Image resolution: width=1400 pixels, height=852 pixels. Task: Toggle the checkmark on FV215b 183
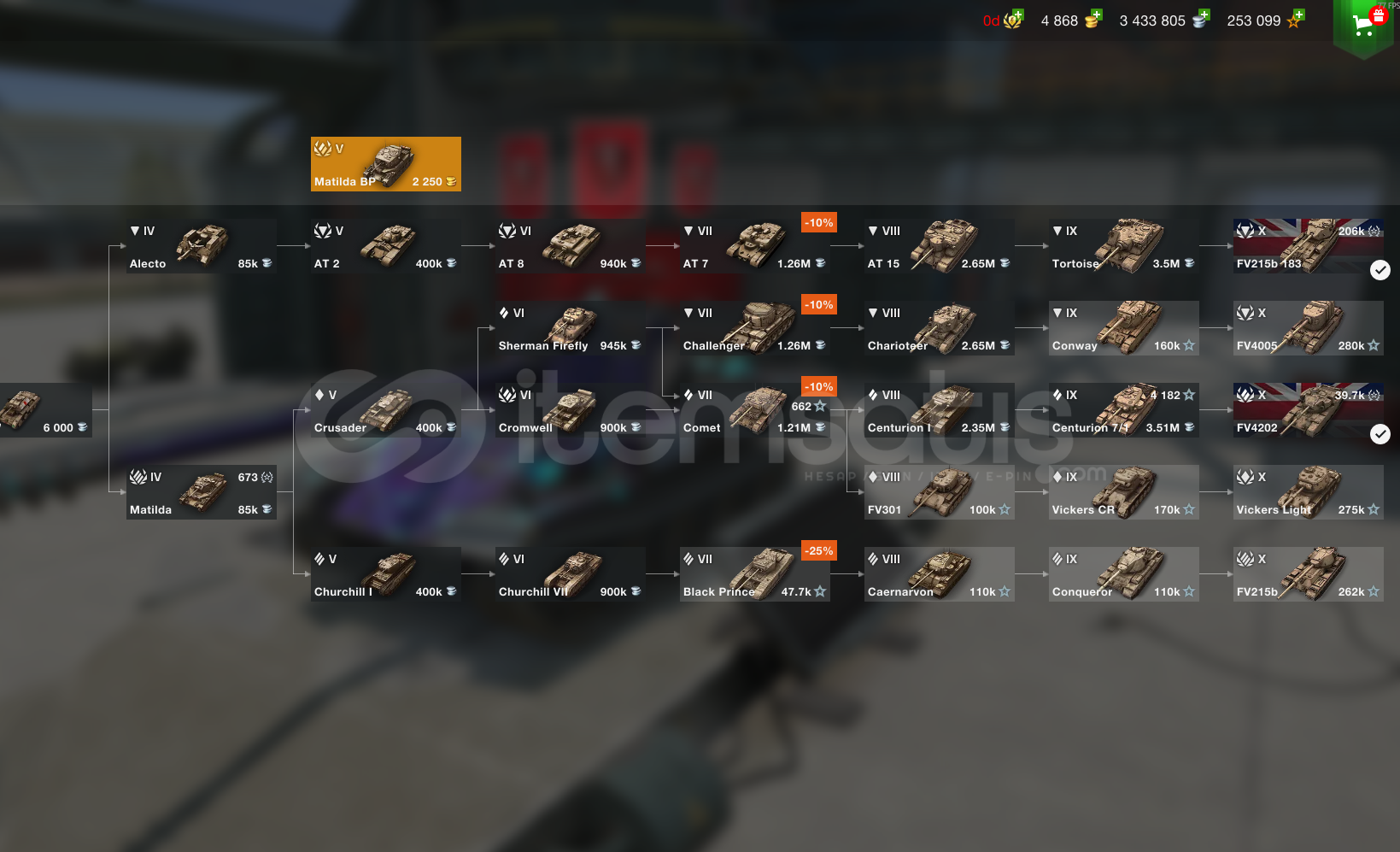pyautogui.click(x=1380, y=270)
